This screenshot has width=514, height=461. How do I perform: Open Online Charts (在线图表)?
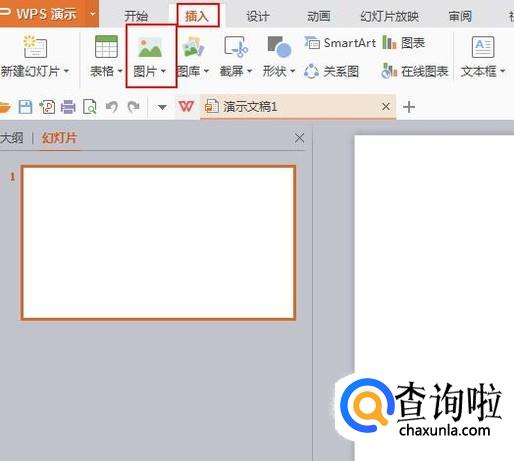(x=415, y=71)
